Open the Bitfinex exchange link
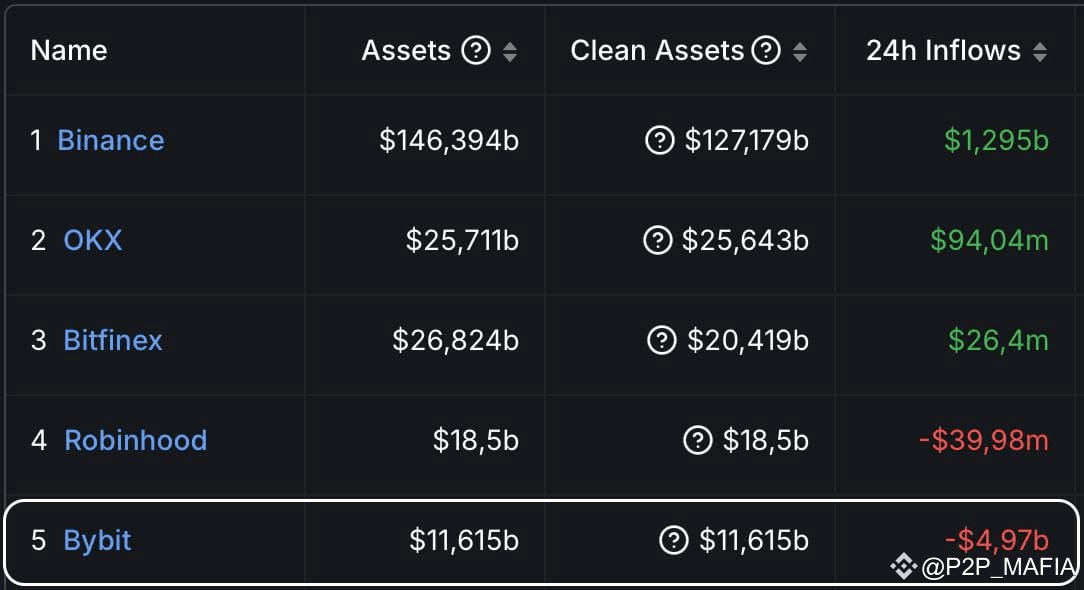Screen dimensions: 1084x590 pos(113,340)
